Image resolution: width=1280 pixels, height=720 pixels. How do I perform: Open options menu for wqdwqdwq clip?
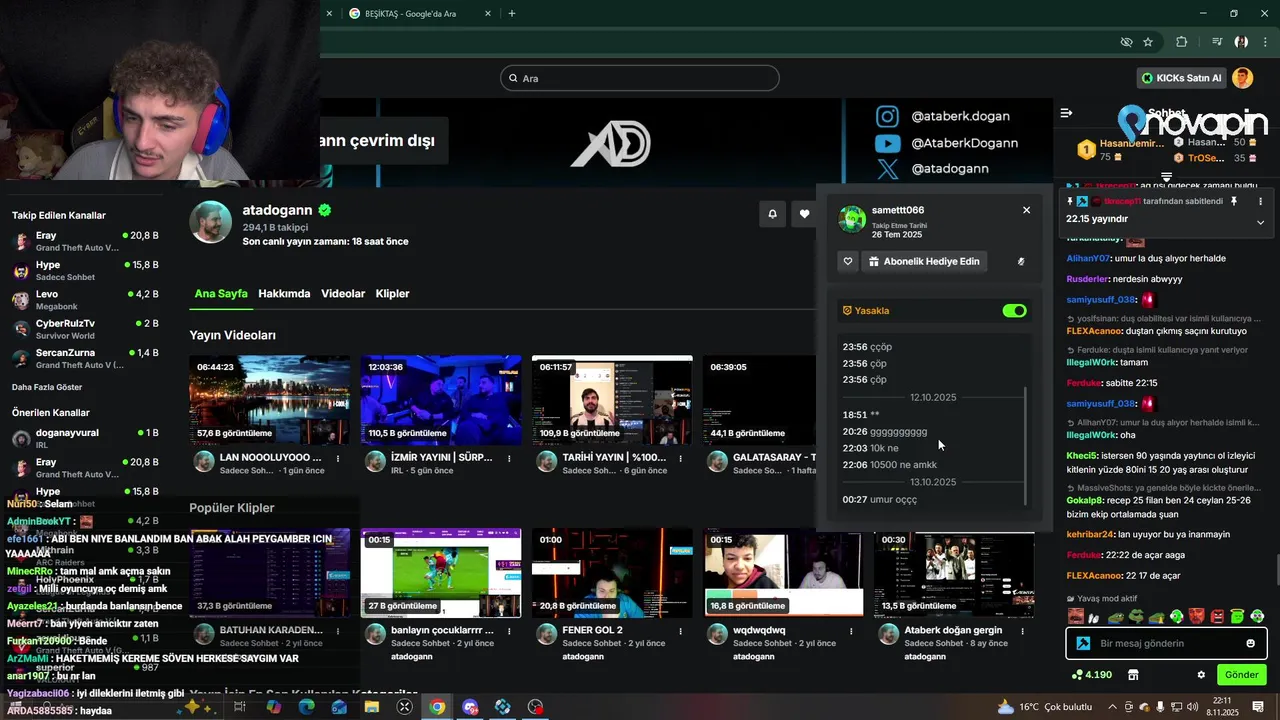click(x=851, y=632)
